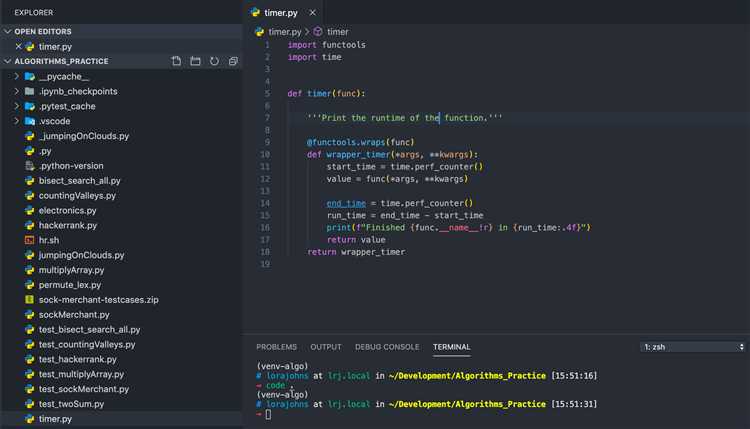
Task: Click 'return wrapper_timer' on line 18
Action: (356, 252)
